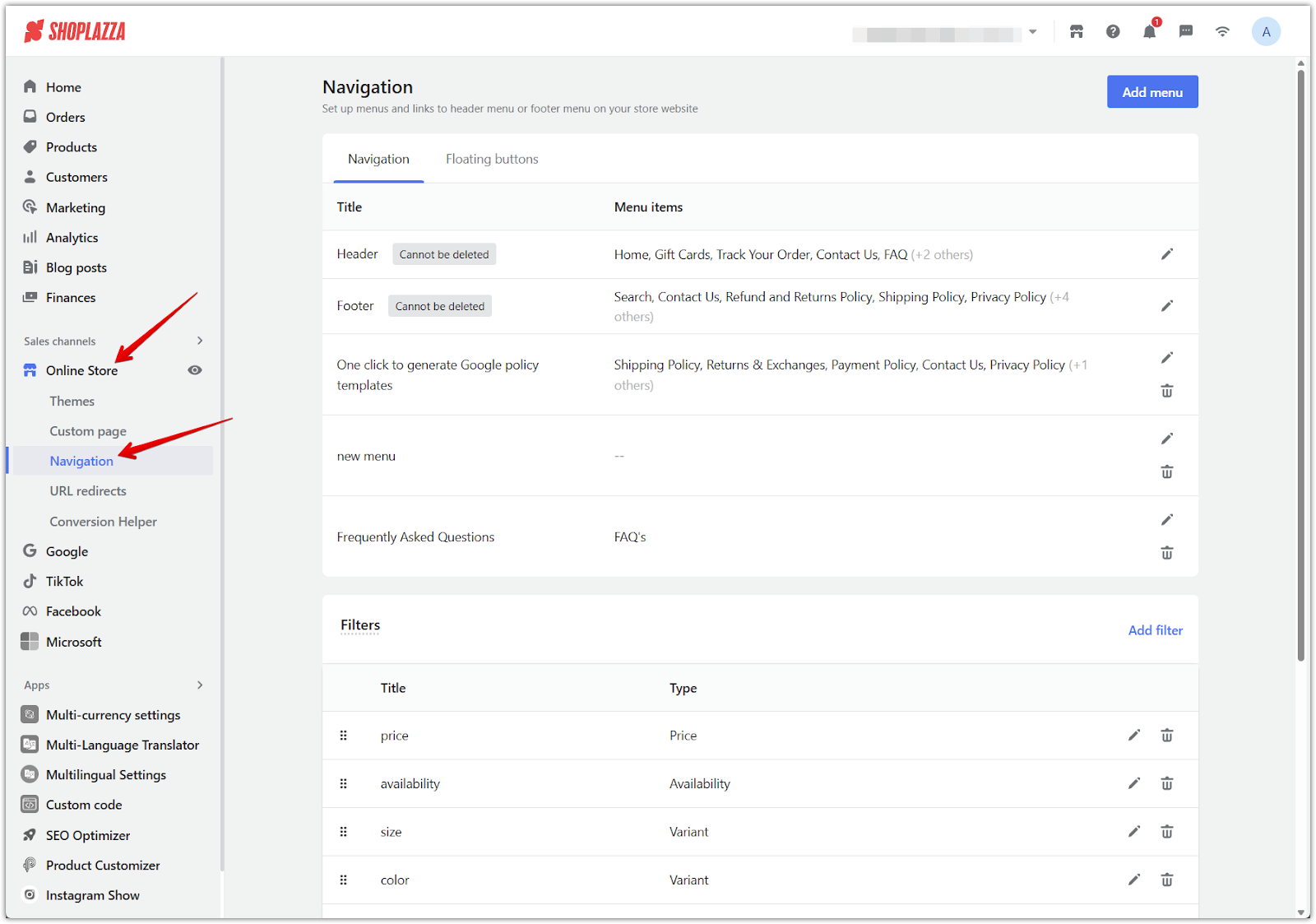Edit the Header menu with pencil icon
This screenshot has width=1316, height=924.
tap(1166, 254)
